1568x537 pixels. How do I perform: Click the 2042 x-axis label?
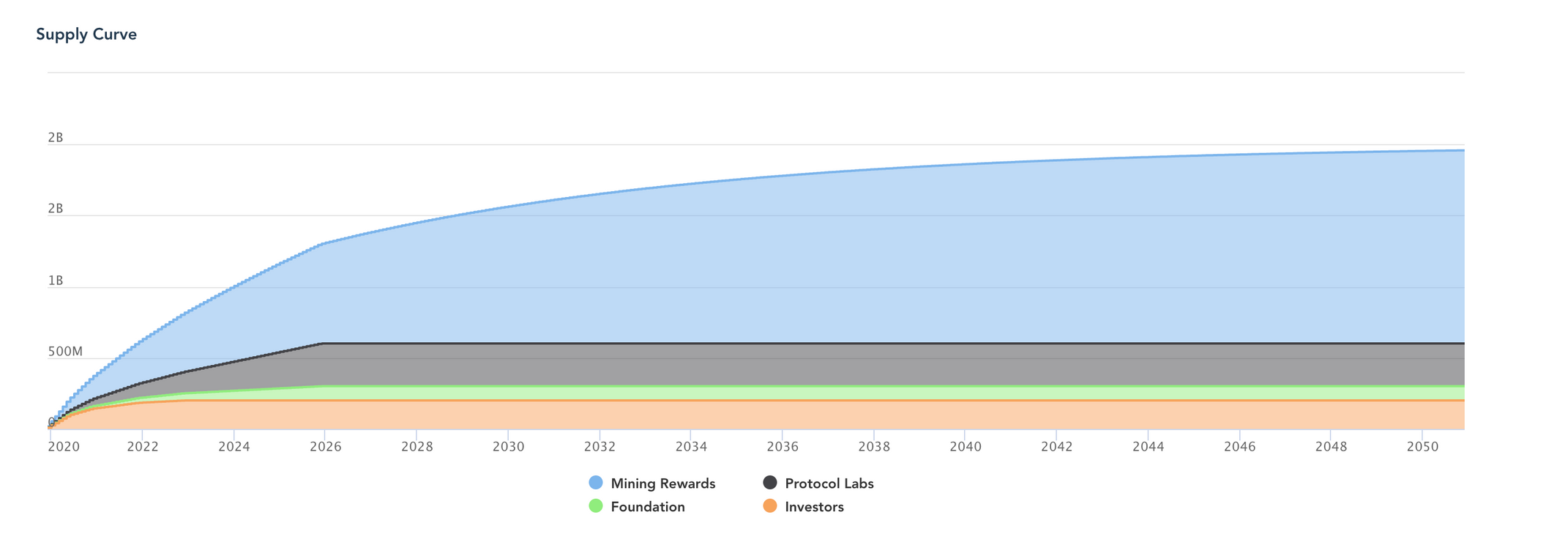1057,447
